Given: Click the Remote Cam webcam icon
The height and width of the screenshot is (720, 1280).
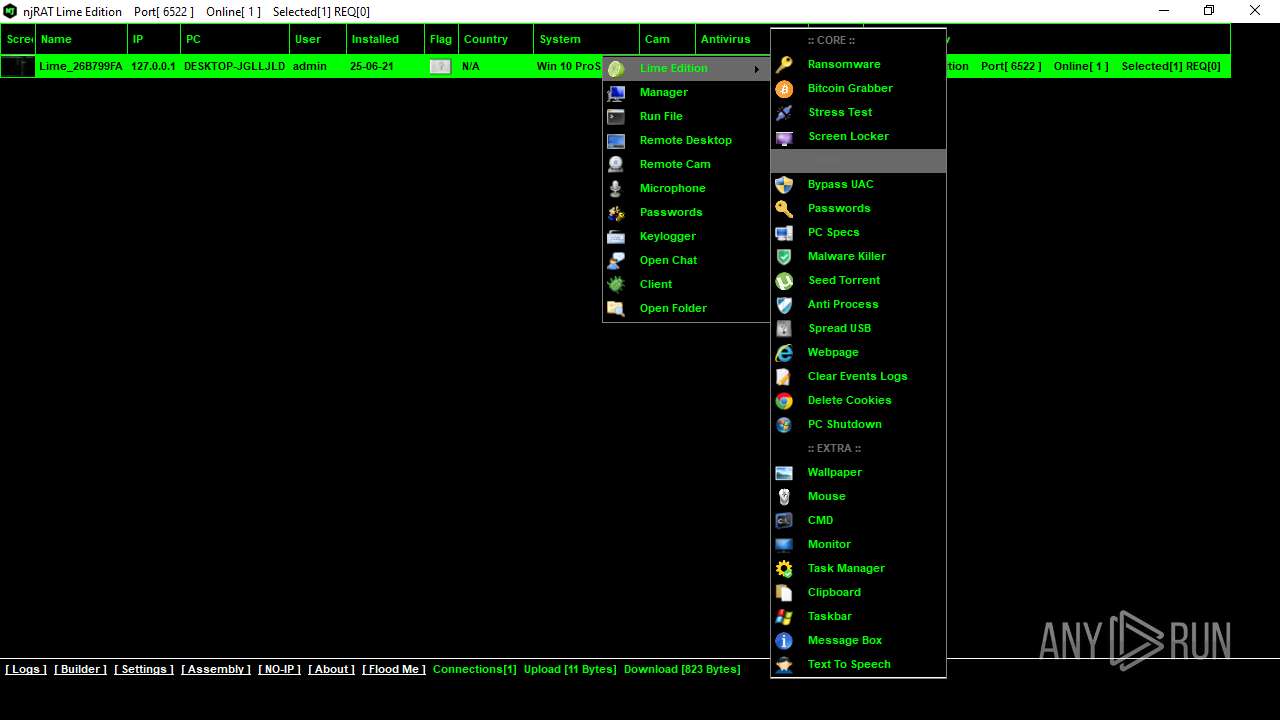Looking at the screenshot, I should coord(617,164).
